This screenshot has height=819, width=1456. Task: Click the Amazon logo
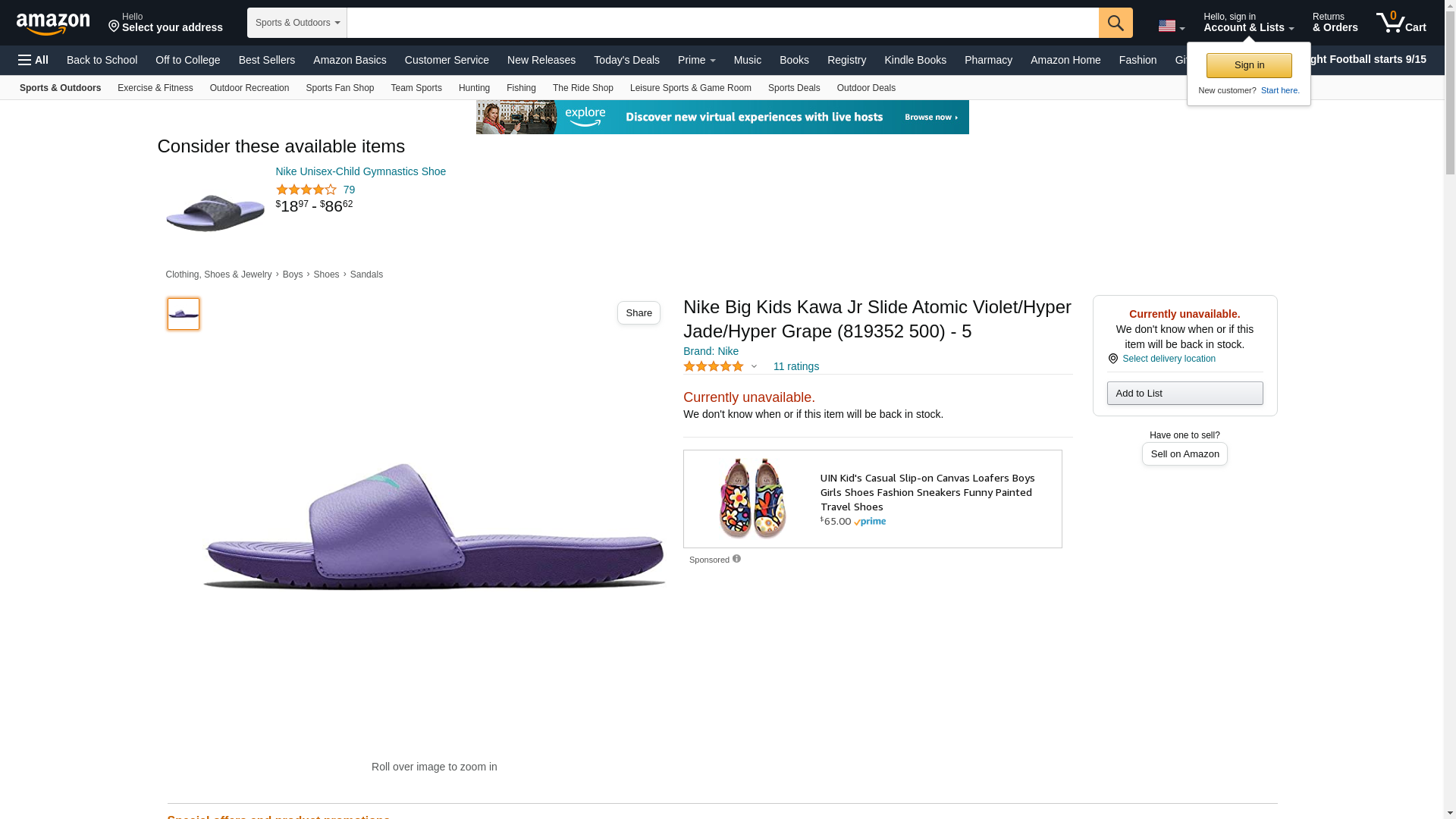pyautogui.click(x=53, y=24)
